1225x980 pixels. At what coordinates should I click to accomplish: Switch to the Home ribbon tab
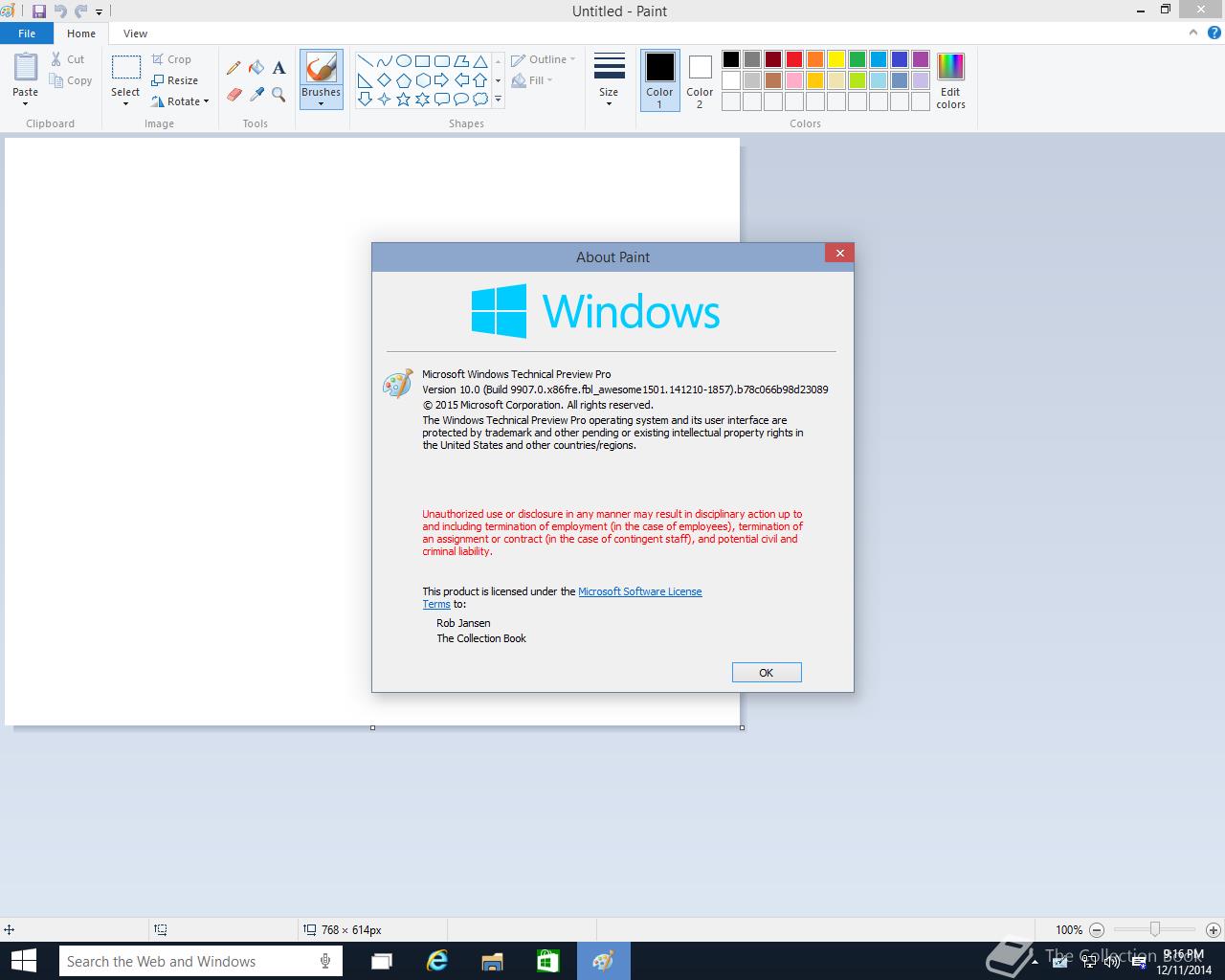(x=81, y=33)
